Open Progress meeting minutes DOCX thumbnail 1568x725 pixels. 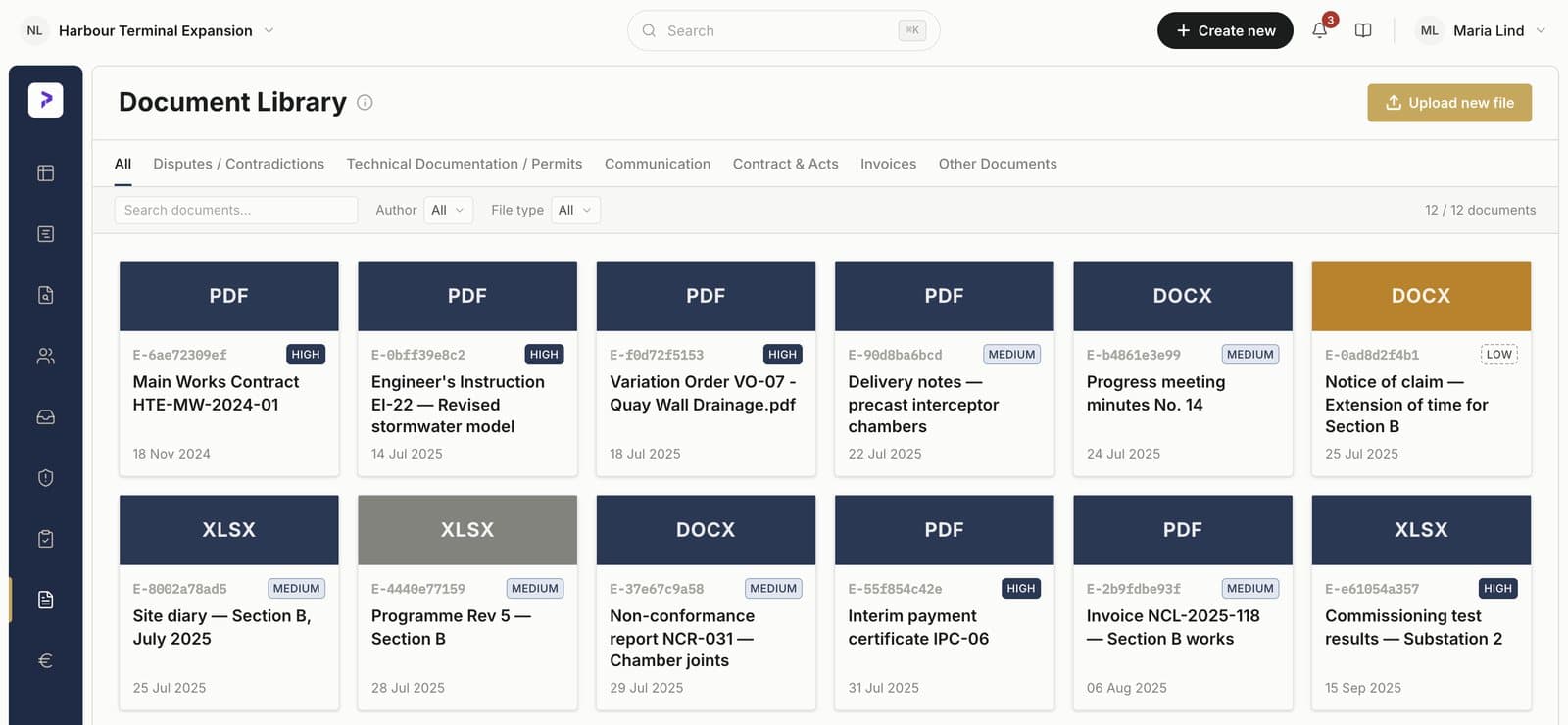[1183, 296]
